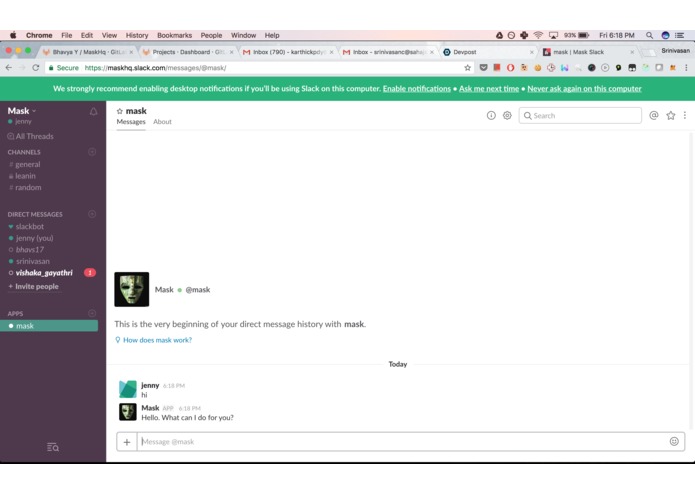Open the View menu in the menu bar
The image size is (695, 494).
click(109, 35)
